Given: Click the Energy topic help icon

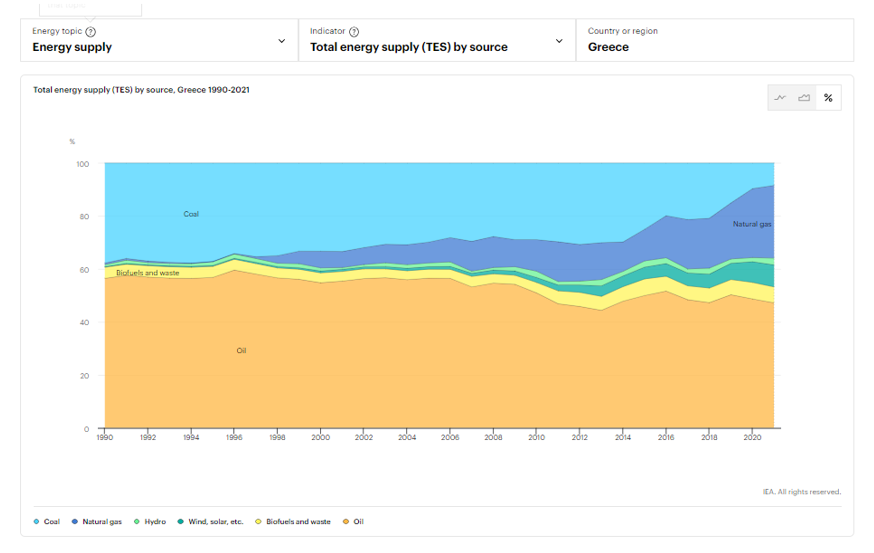Looking at the screenshot, I should click(91, 32).
